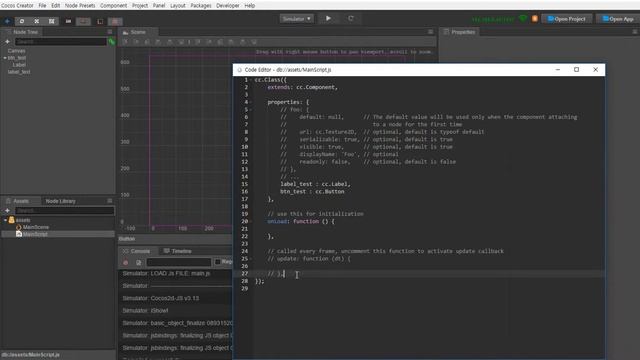Select the label_test node
The width and height of the screenshot is (640, 360).
point(19,72)
